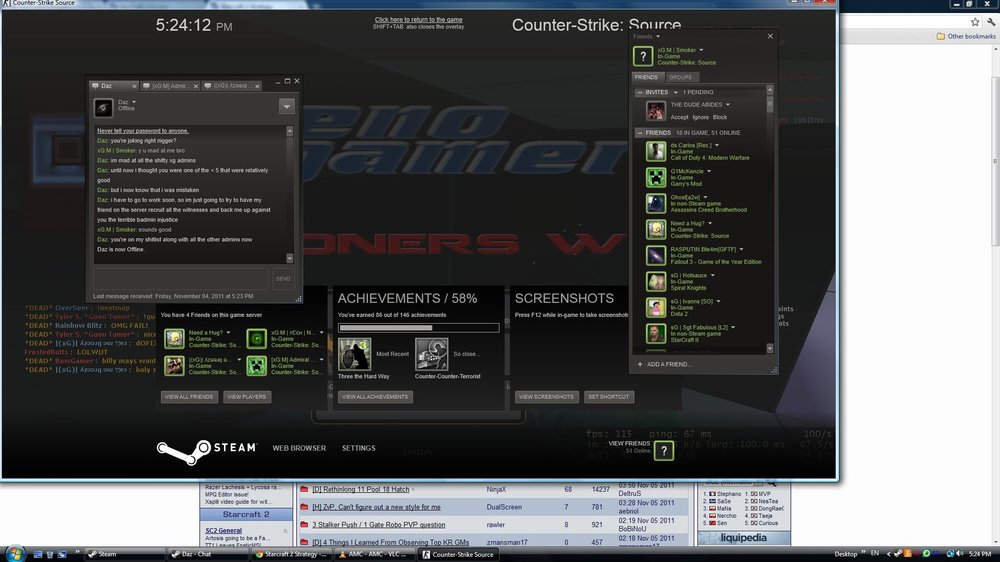Click the bookmark star in browser window
The image size is (1000, 562).
tap(974, 22)
